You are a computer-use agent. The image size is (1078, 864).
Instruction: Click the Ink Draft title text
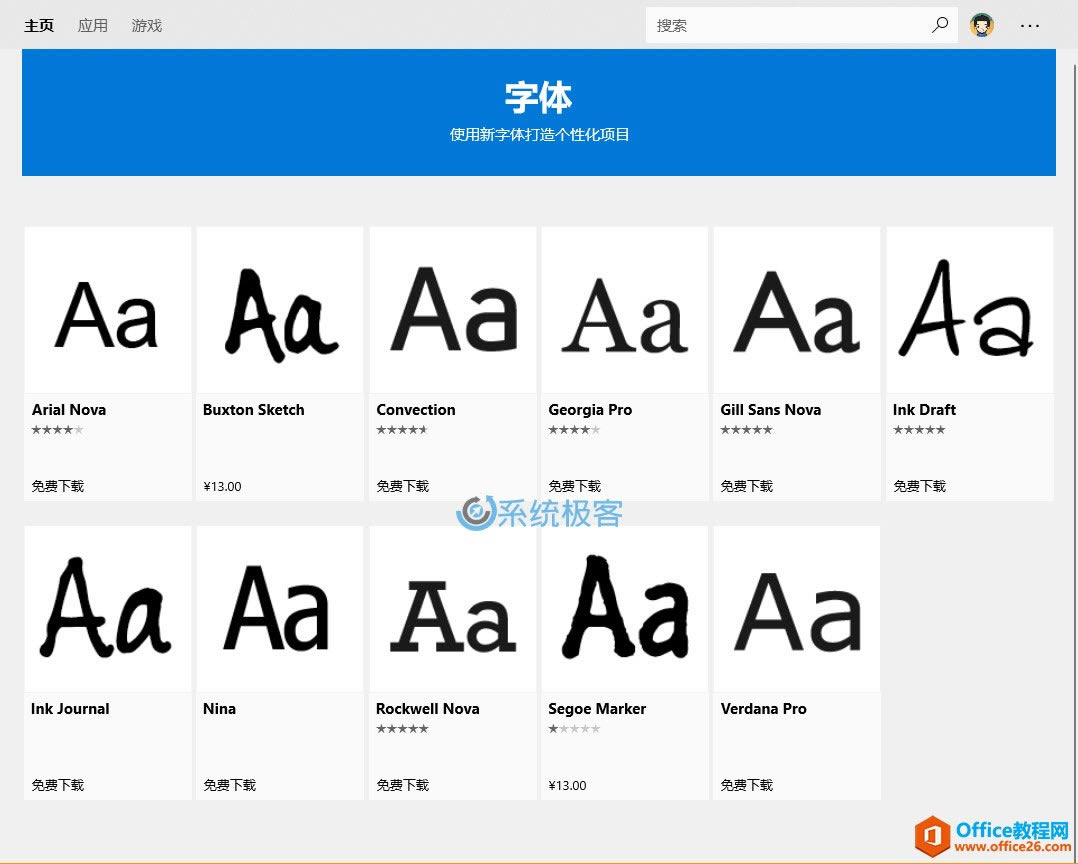point(924,410)
